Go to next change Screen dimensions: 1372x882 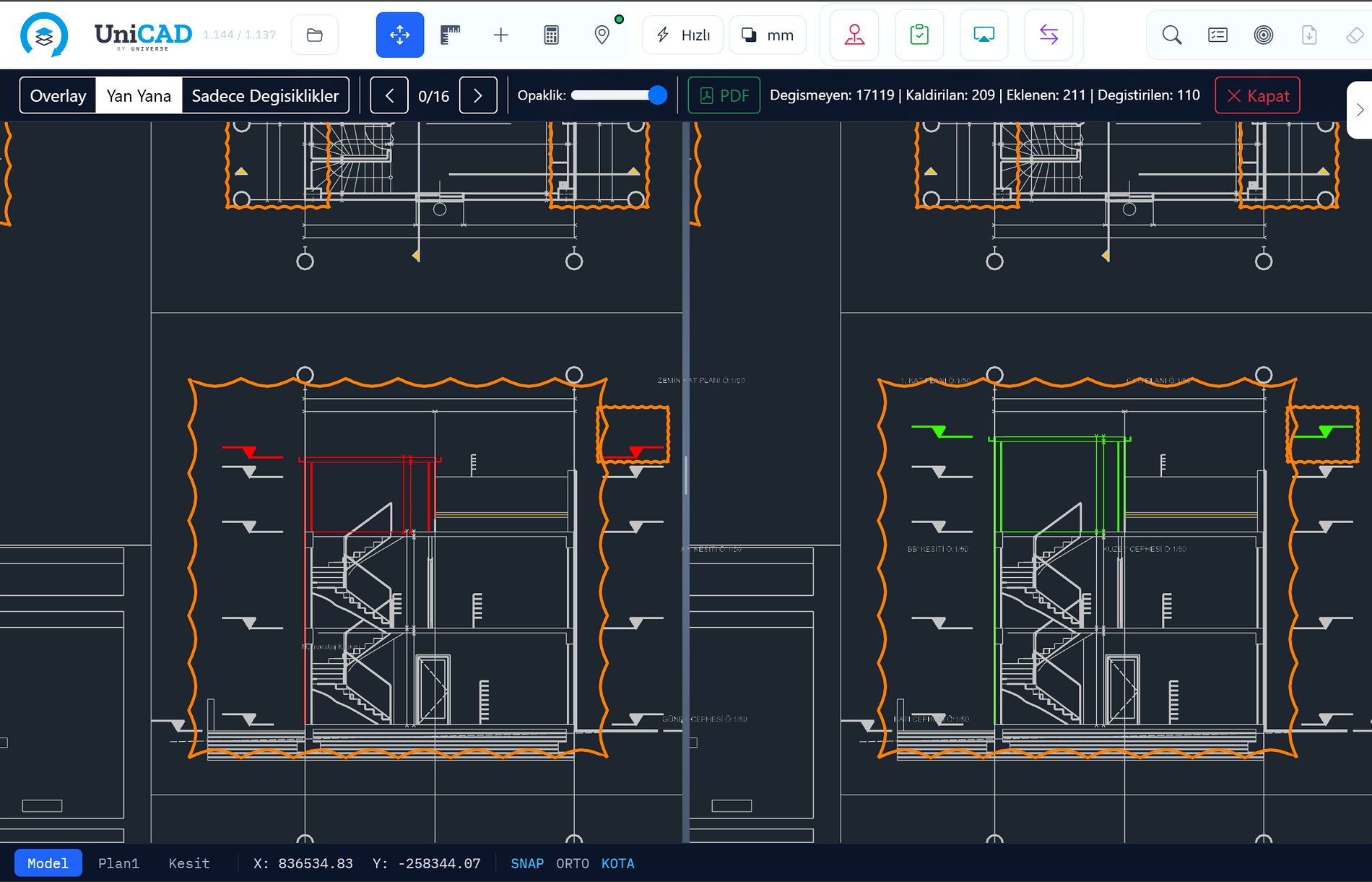478,95
